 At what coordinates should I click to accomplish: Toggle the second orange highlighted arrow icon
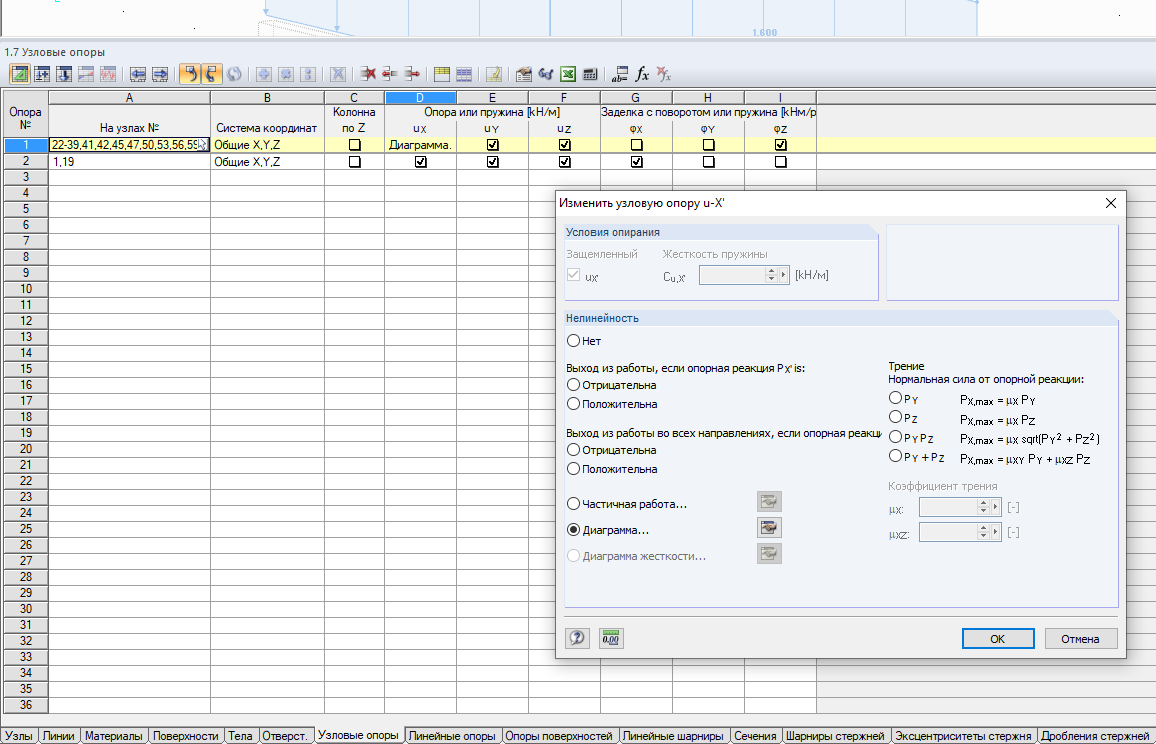tap(212, 74)
